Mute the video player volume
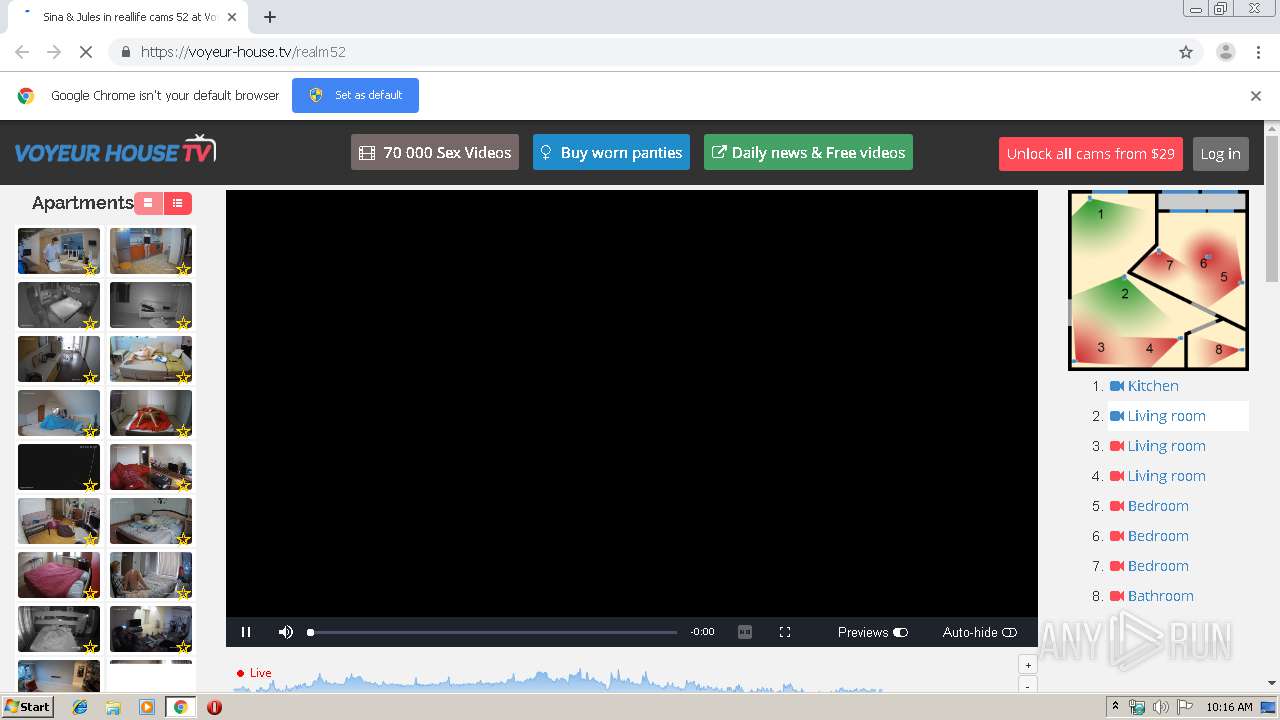The width and height of the screenshot is (1280, 720). 286,632
